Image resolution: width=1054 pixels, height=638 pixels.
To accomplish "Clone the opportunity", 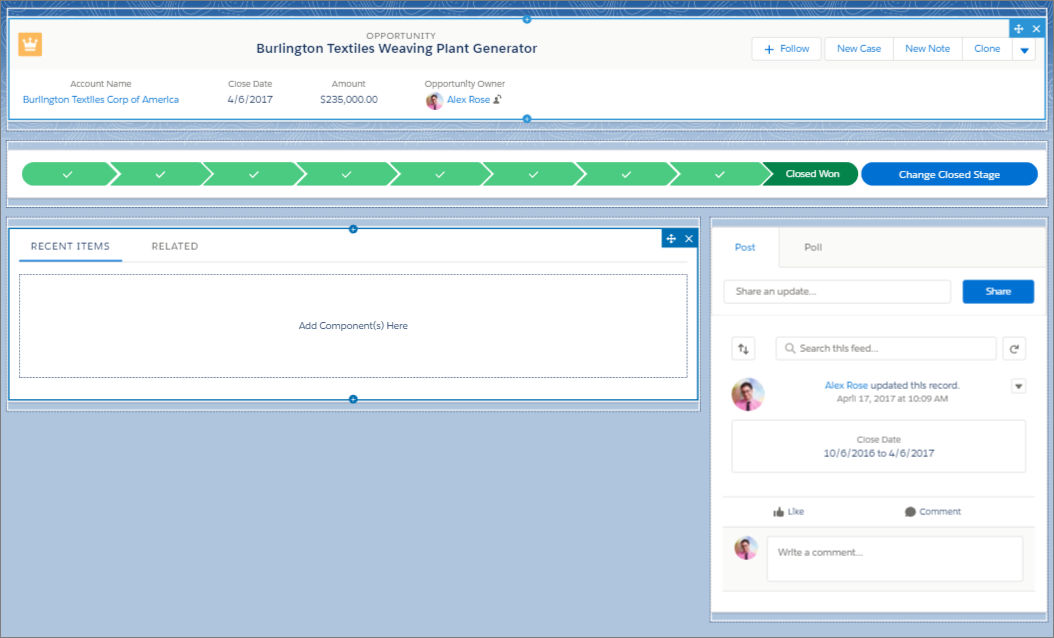I will click(987, 49).
